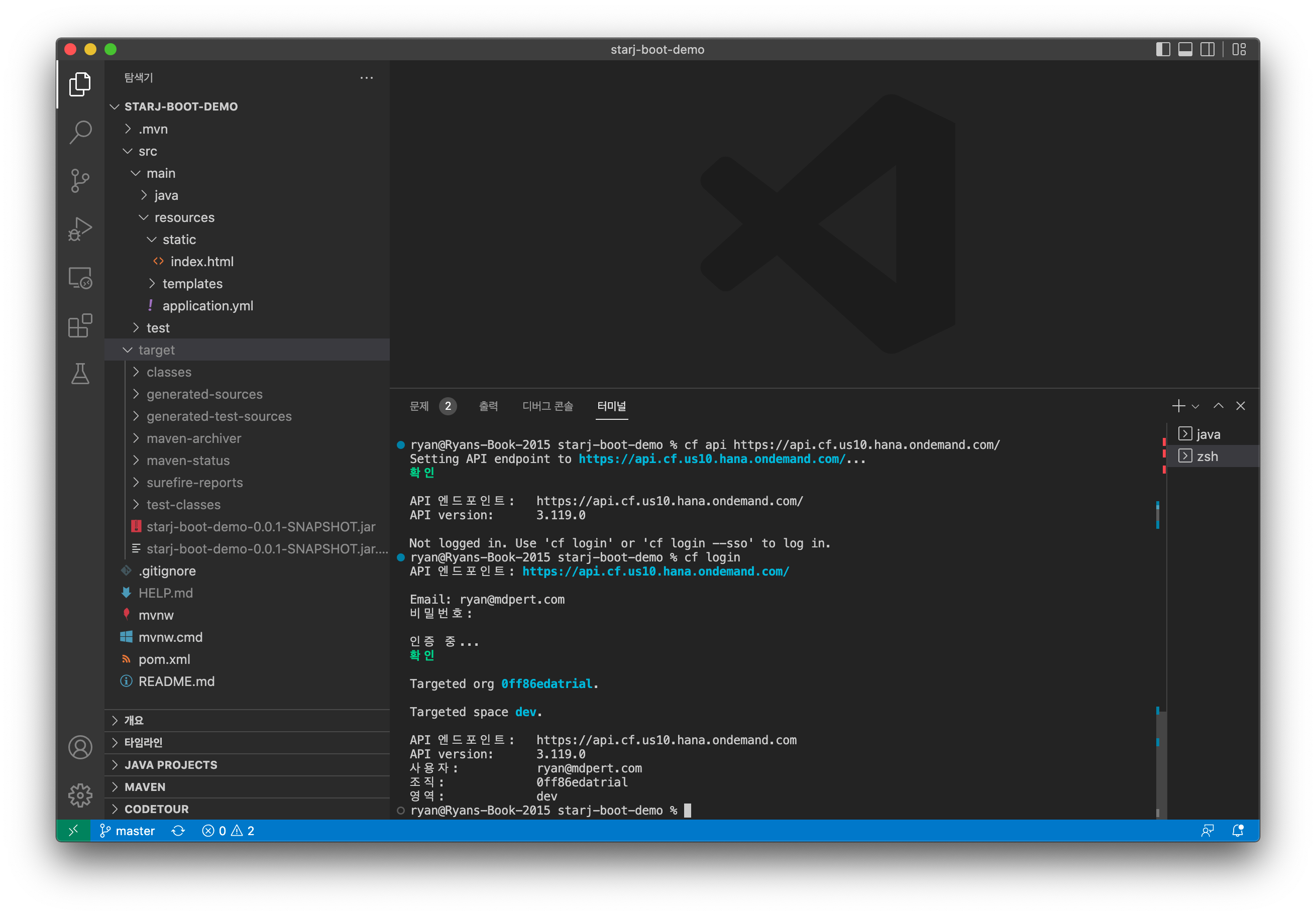Viewport: 1316px width, 916px height.
Task: Switch to the 출력 tab
Action: [x=488, y=406]
